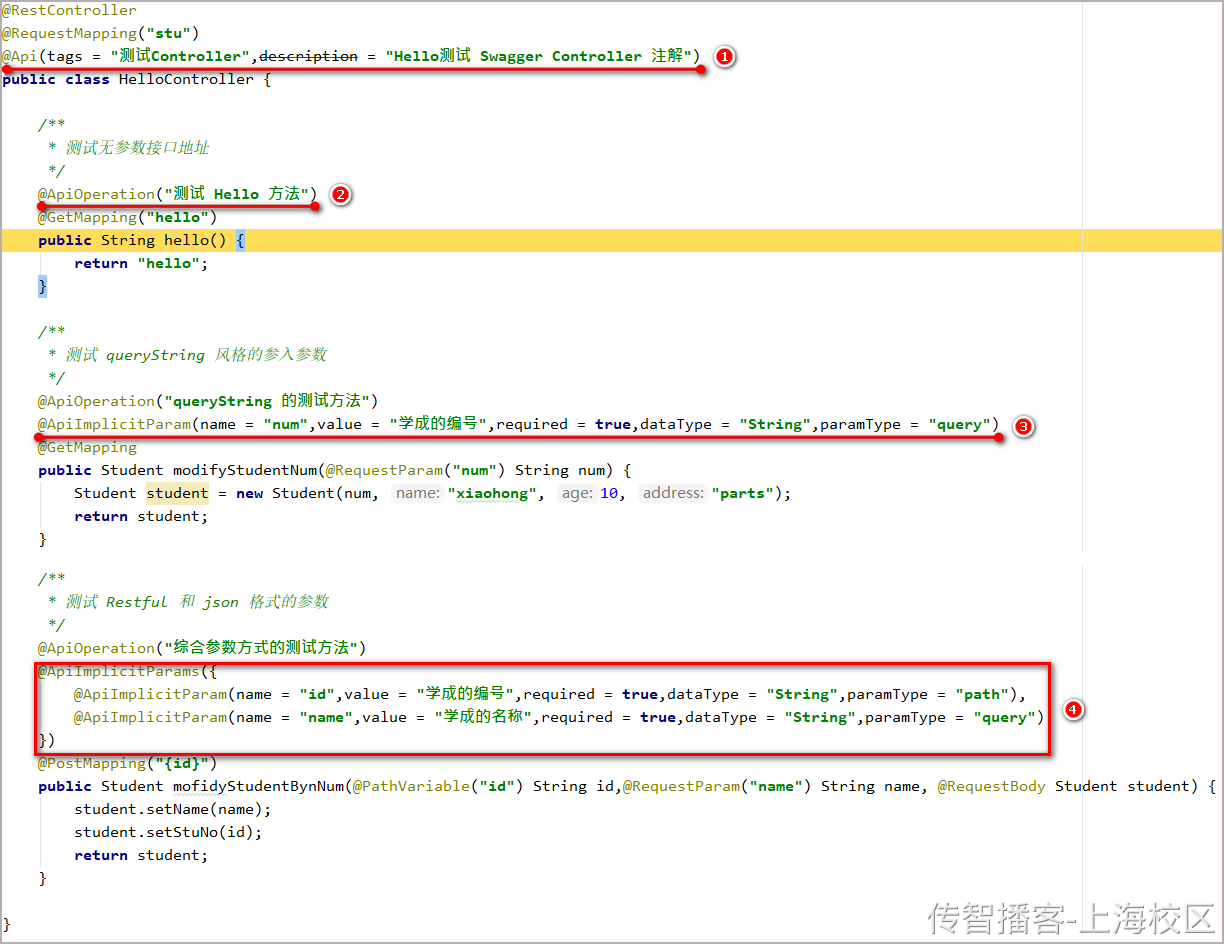This screenshot has width=1224, height=944.
Task: Select the "测试Controller" tags string
Action: coord(182,56)
